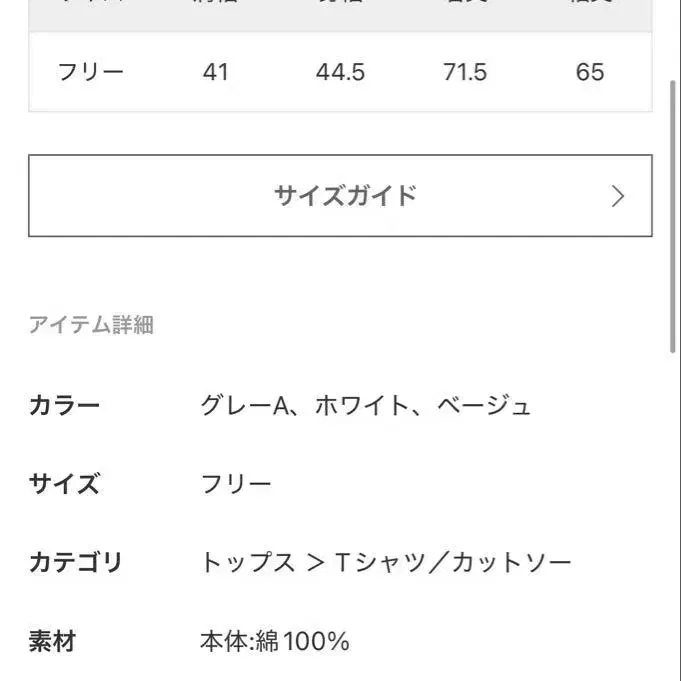The width and height of the screenshot is (681, 681).
Task: Click the ベージュ color name
Action: (x=490, y=406)
